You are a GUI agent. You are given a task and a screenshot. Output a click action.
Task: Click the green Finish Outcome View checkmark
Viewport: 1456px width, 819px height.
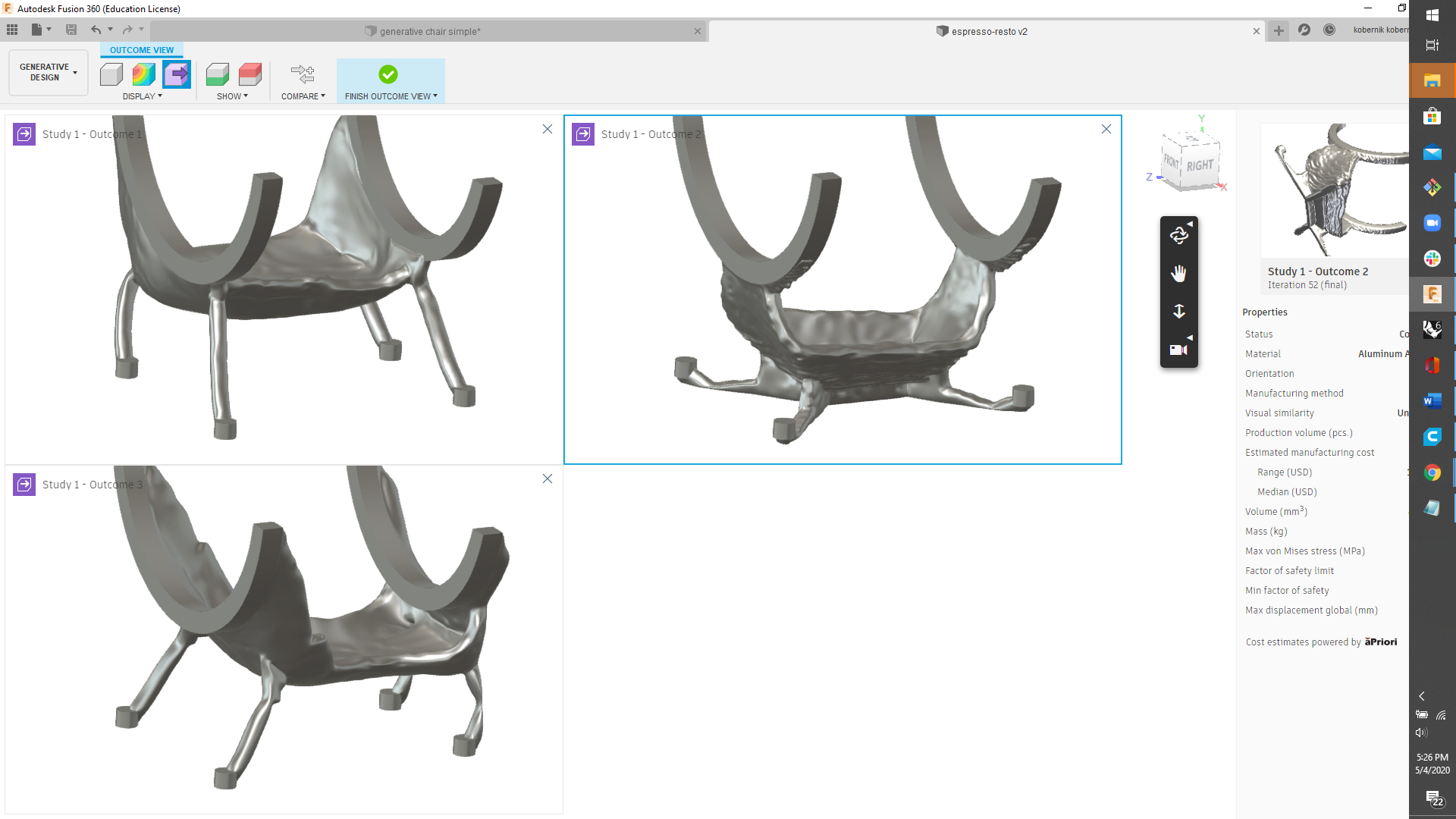[388, 74]
